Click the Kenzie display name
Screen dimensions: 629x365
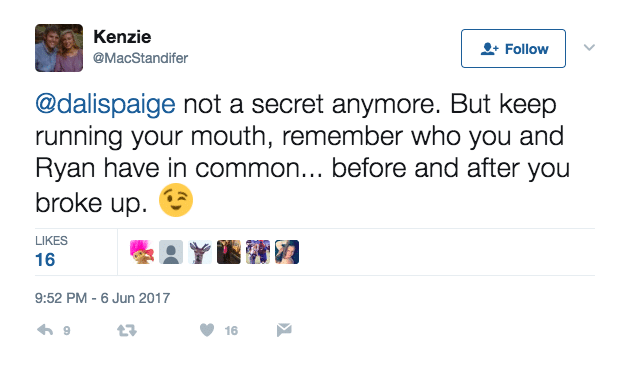[122, 37]
